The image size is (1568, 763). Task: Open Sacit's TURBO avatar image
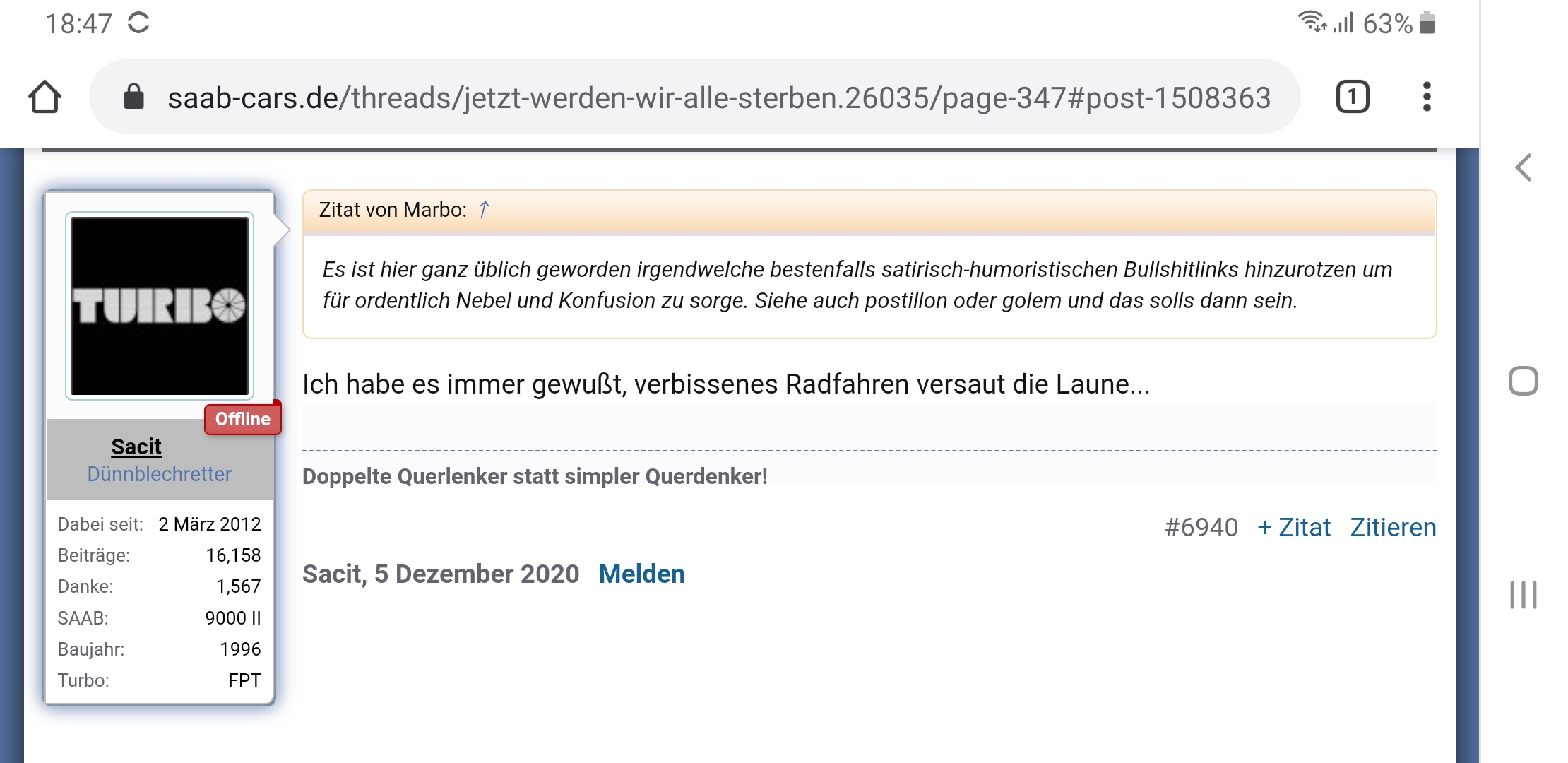pyautogui.click(x=160, y=306)
